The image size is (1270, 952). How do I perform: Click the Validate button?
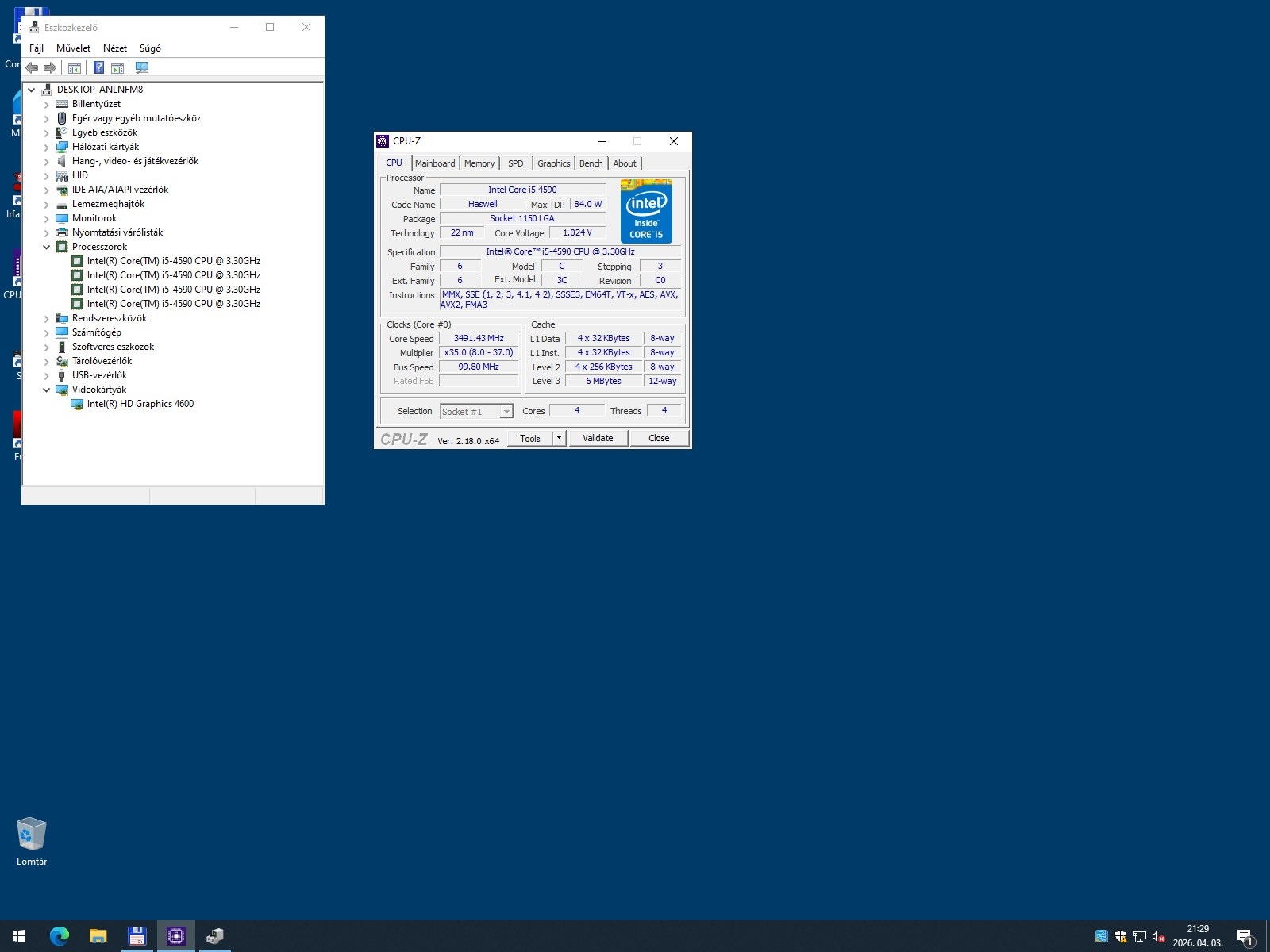pyautogui.click(x=598, y=438)
